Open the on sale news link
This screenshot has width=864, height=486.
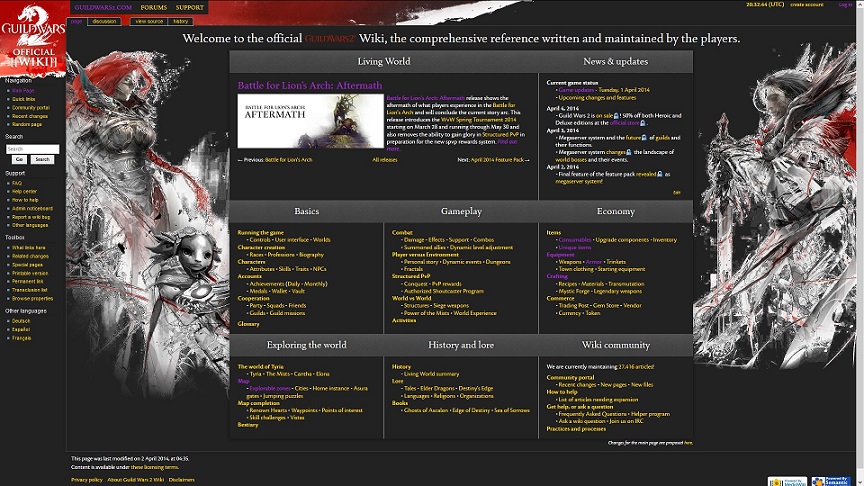click(x=604, y=116)
